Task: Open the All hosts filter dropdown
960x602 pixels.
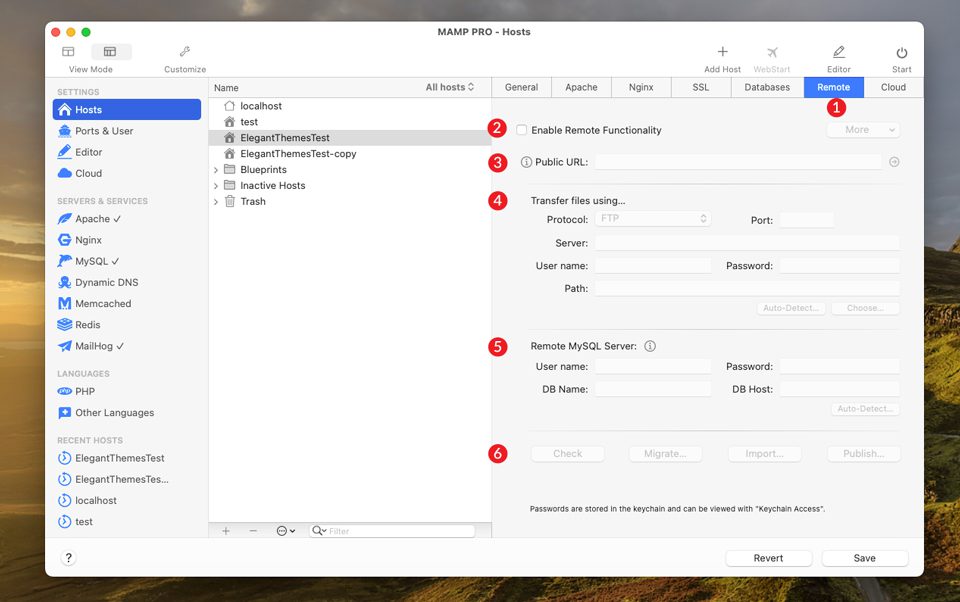Action: (451, 87)
